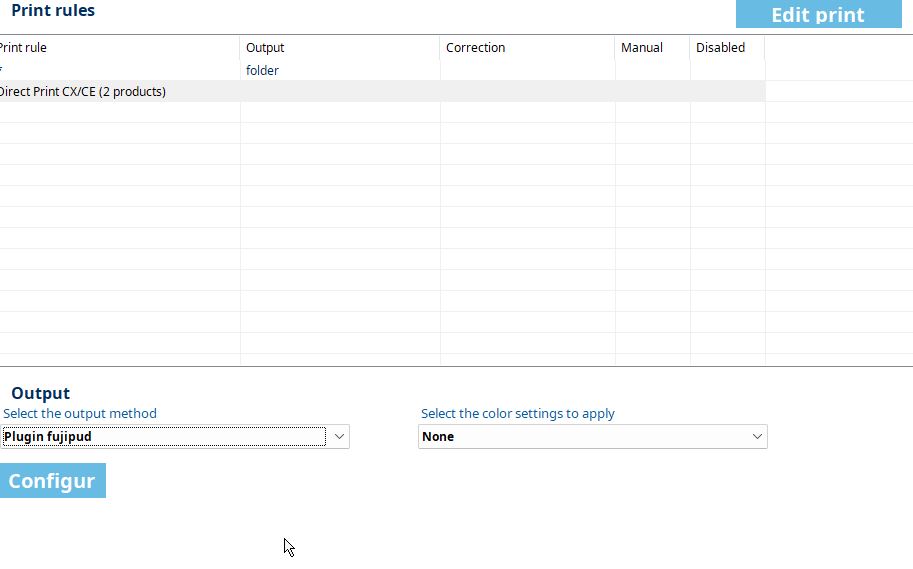The width and height of the screenshot is (913, 569).
Task: Click the Correction cell in folder row
Action: (526, 71)
